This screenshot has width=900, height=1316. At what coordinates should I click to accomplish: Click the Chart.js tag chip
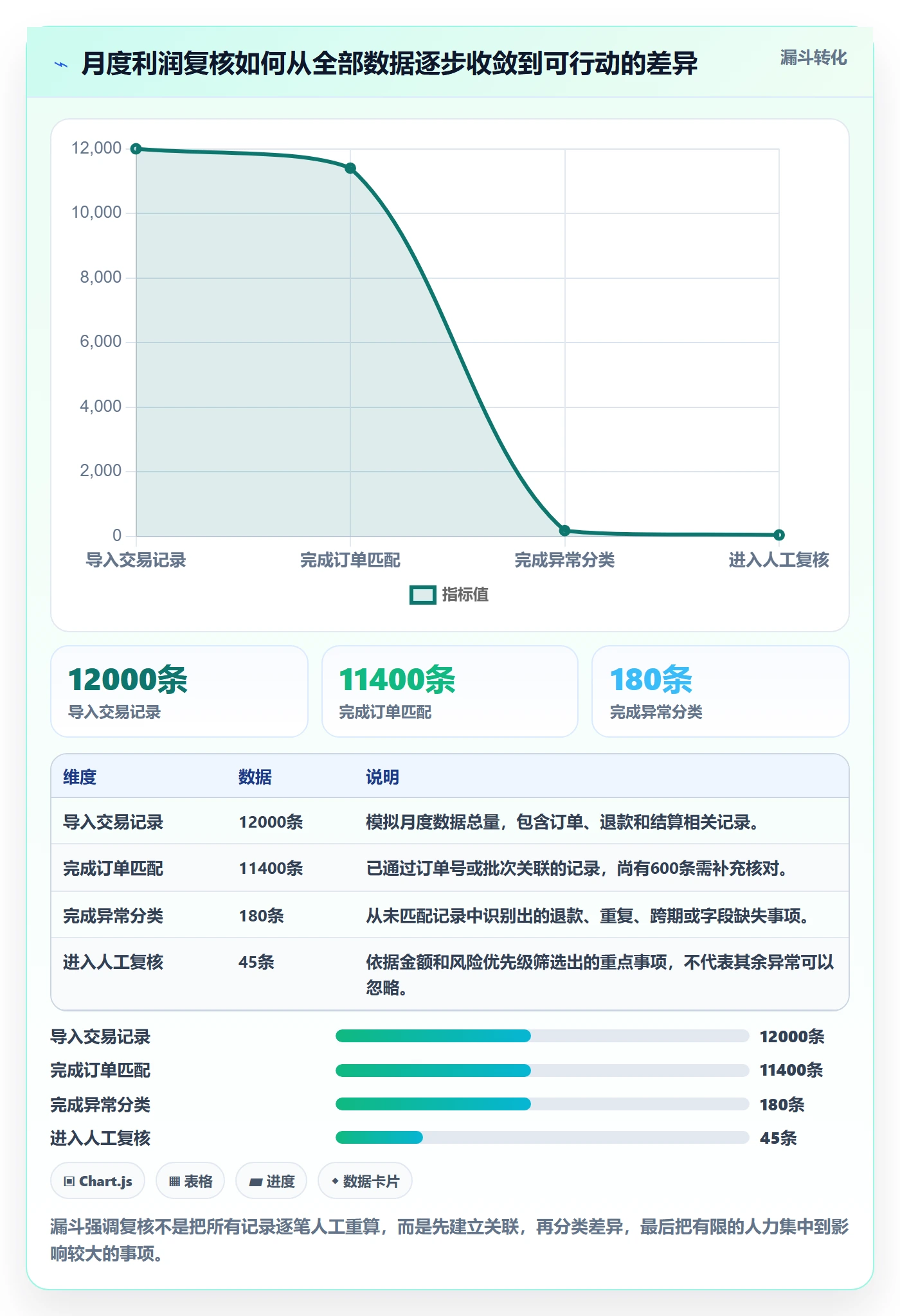[98, 1181]
